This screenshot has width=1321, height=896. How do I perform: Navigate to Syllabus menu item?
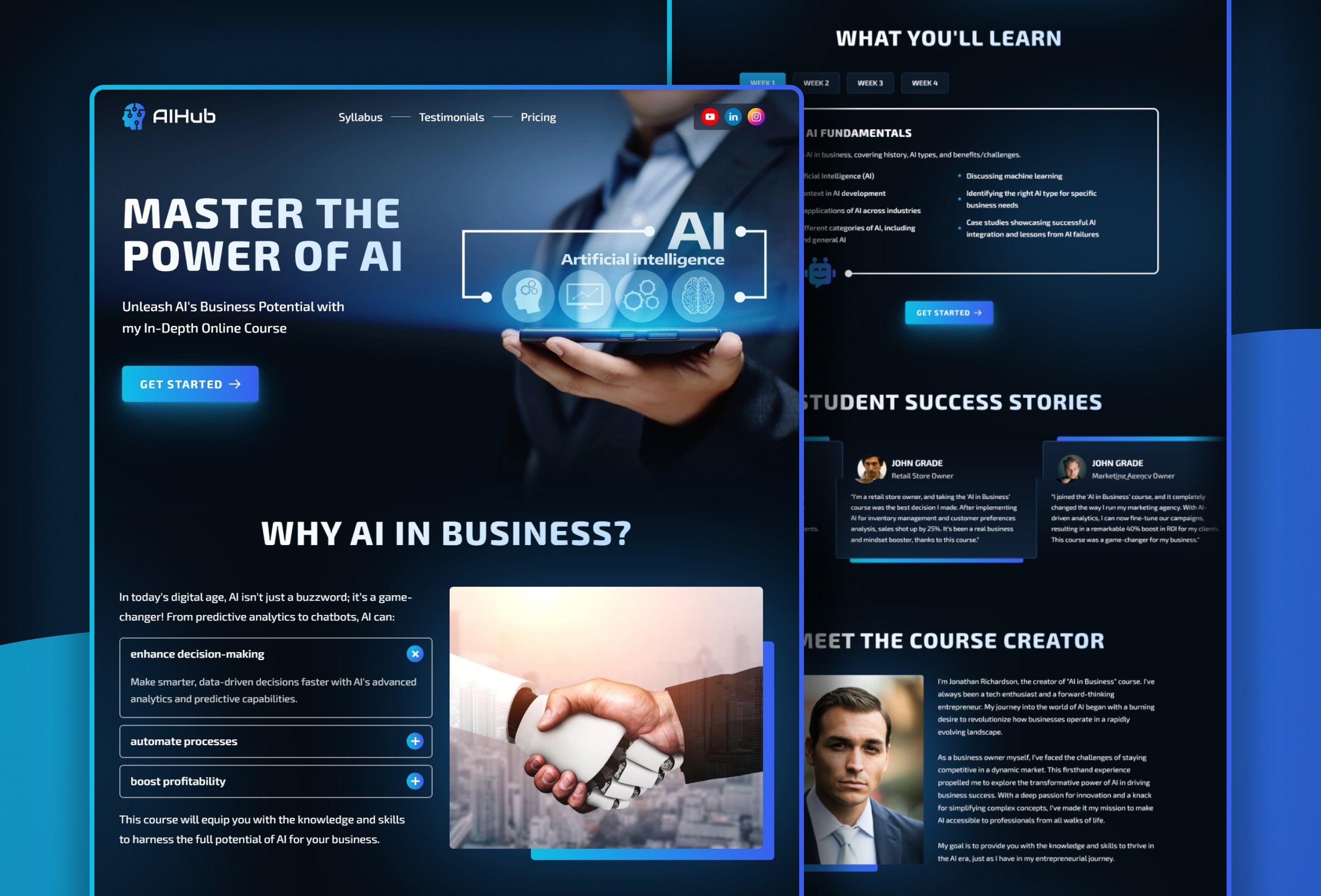point(360,117)
